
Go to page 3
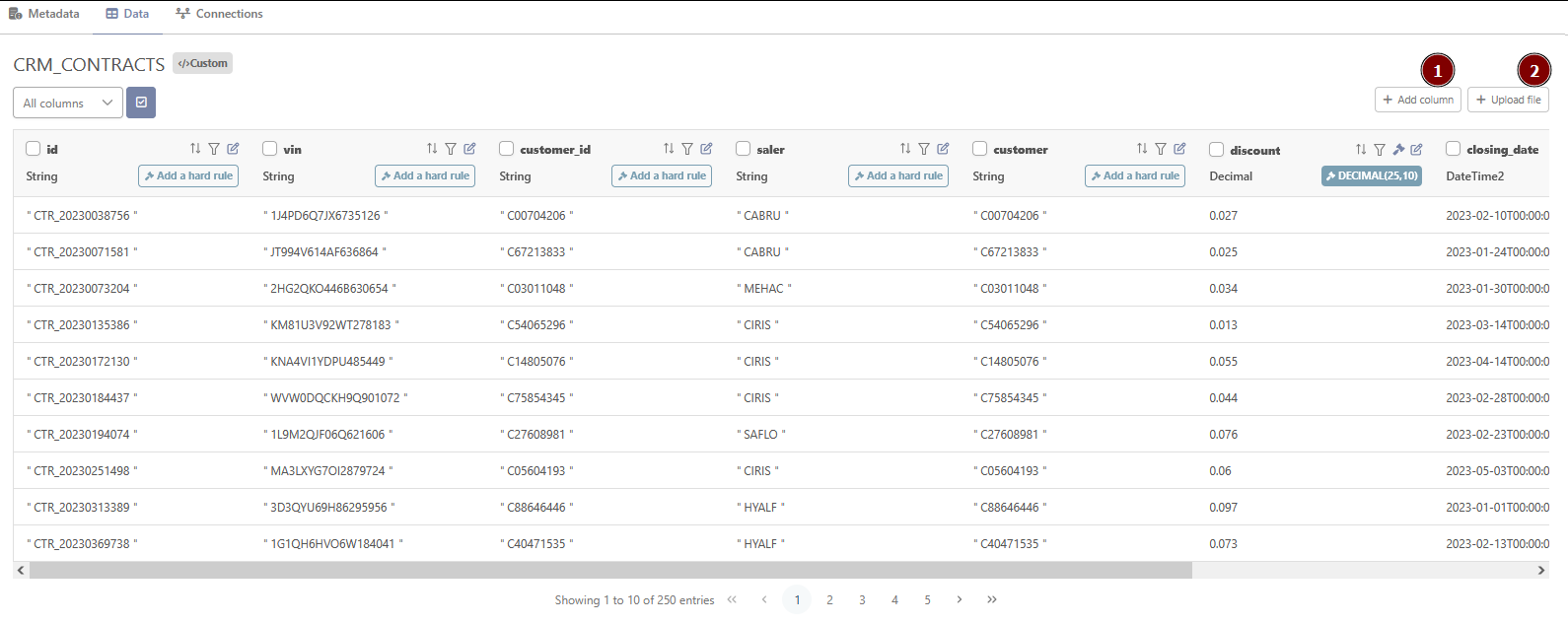862,599
